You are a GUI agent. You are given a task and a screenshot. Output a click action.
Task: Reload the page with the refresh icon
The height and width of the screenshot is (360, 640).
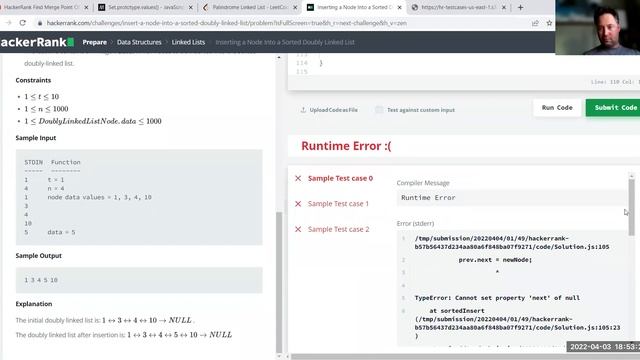pyautogui.click(x=22, y=23)
